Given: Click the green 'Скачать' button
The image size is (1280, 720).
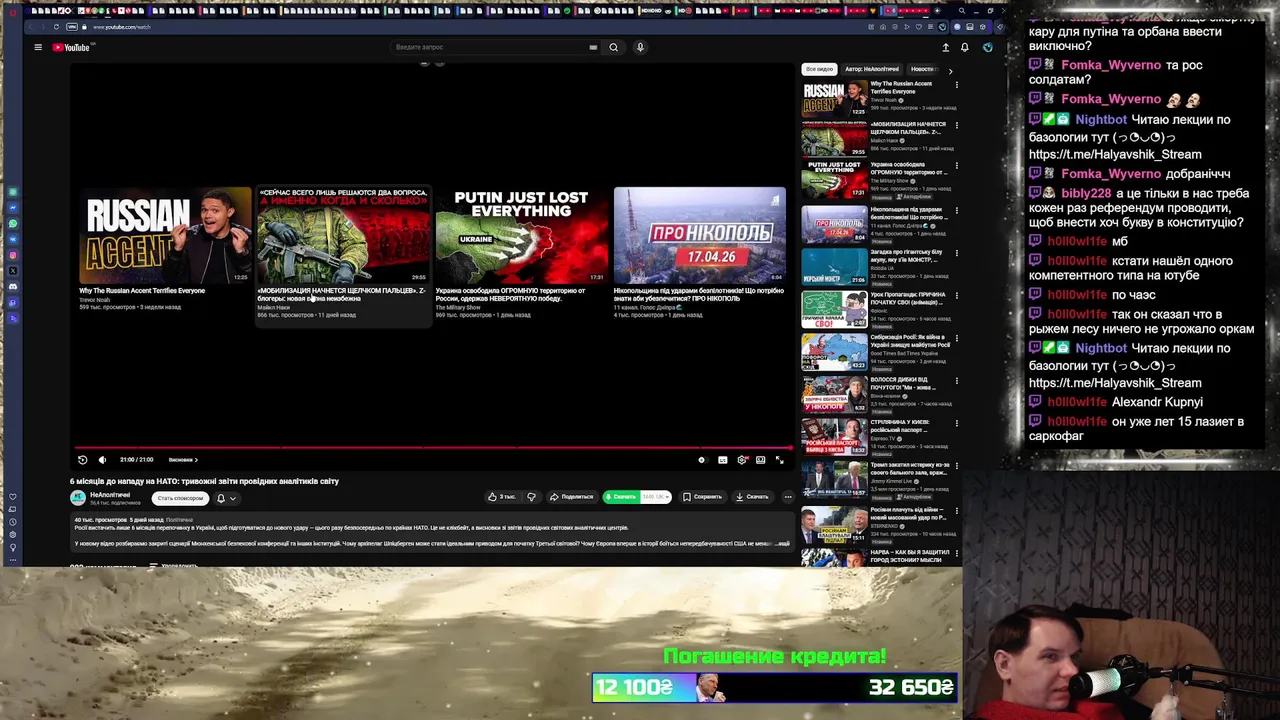Looking at the screenshot, I should (x=621, y=497).
